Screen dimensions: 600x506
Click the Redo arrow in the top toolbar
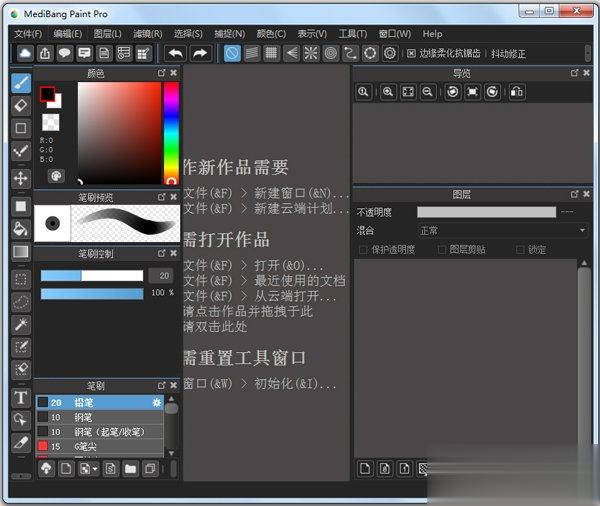click(199, 53)
